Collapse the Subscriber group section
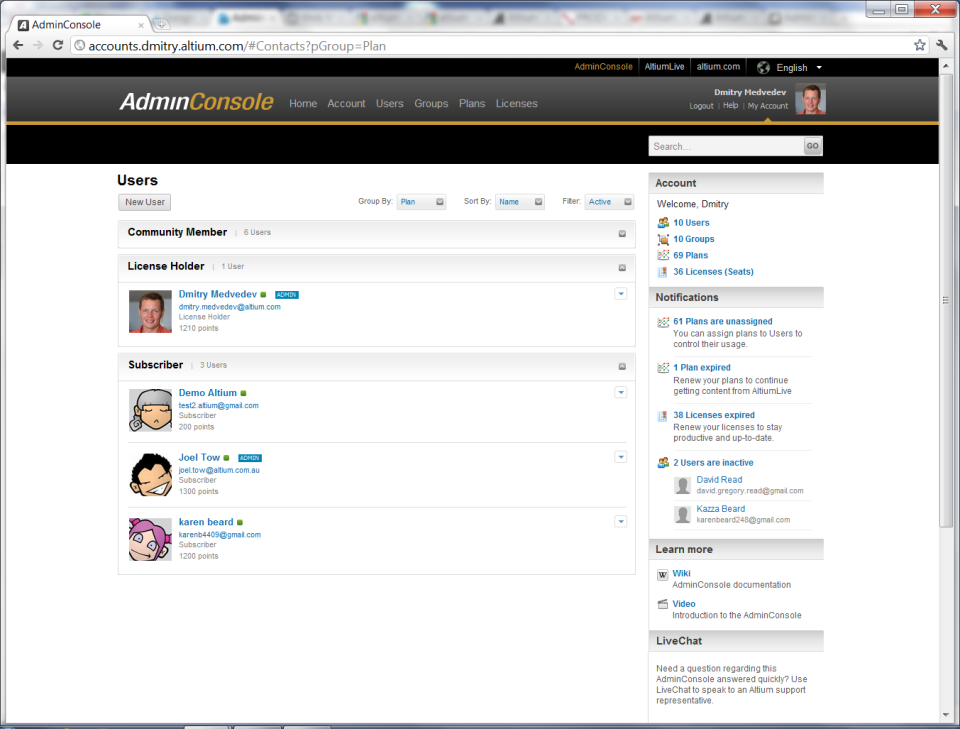960x729 pixels. 622,366
